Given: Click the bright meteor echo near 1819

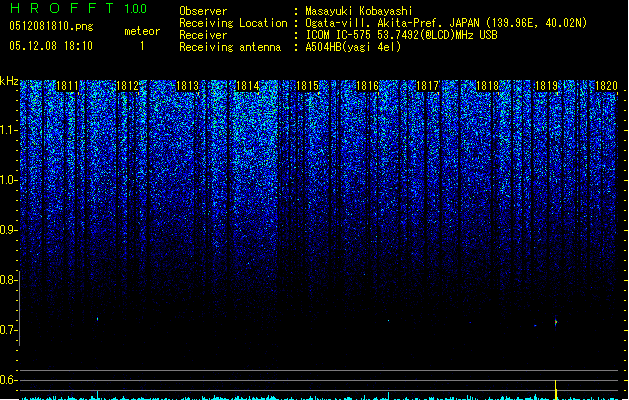Looking at the screenshot, I should click(x=556, y=322).
